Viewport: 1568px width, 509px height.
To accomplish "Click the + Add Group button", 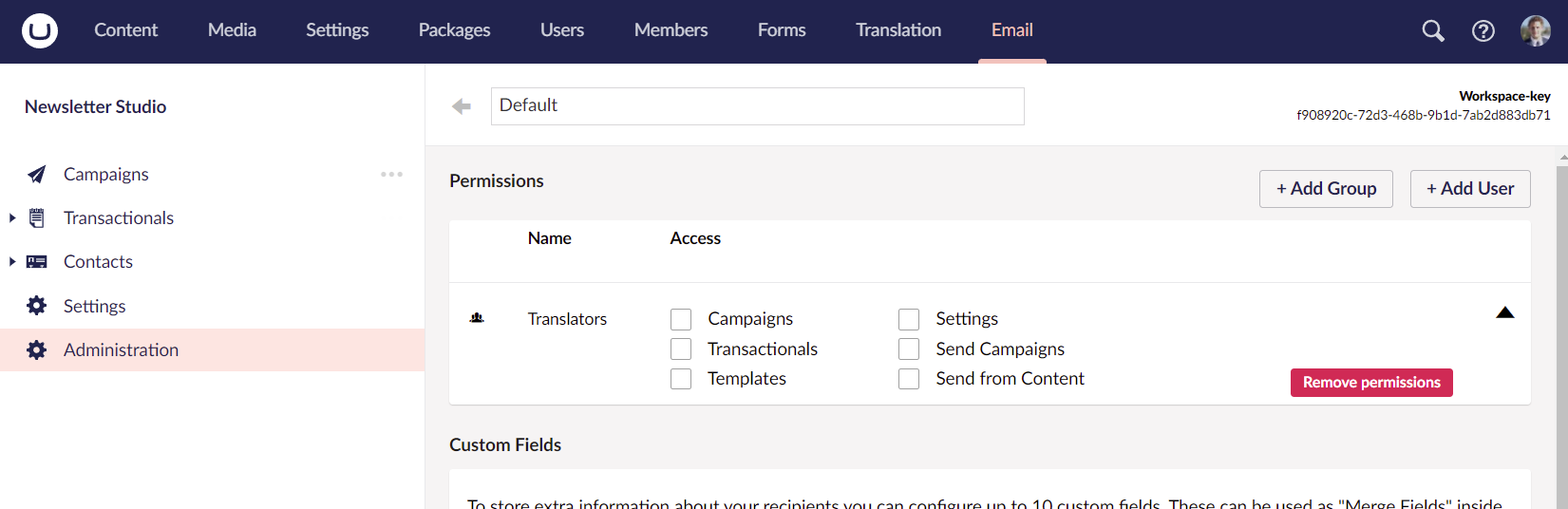I will coord(1326,189).
